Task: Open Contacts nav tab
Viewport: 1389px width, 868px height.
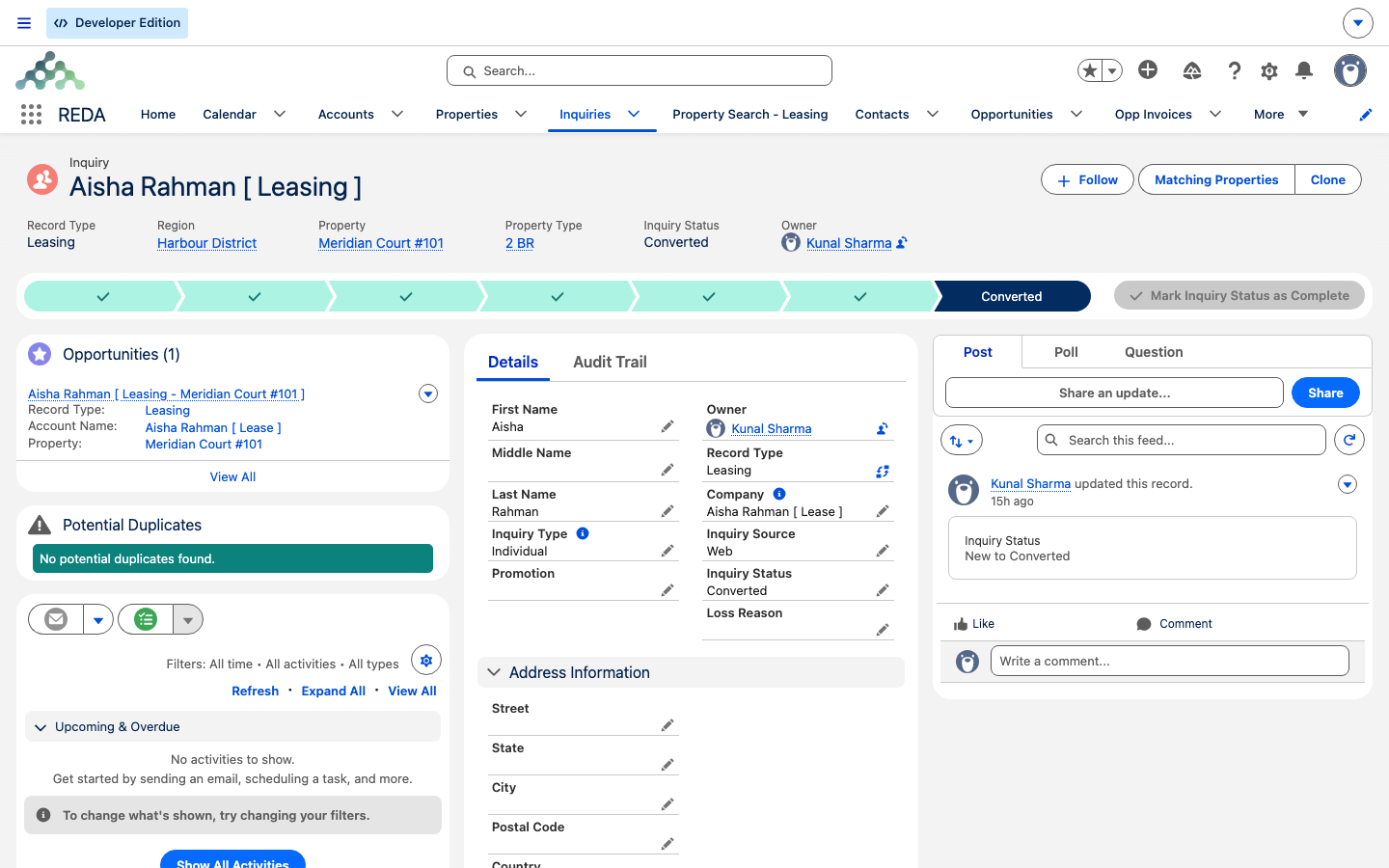Action: click(882, 114)
